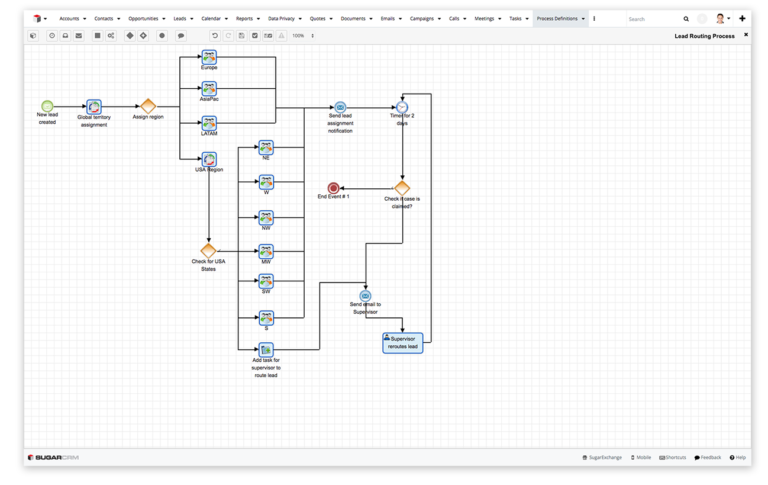This screenshot has height=485, width=768.
Task: Open the Process Definitions tab
Action: coord(556,18)
